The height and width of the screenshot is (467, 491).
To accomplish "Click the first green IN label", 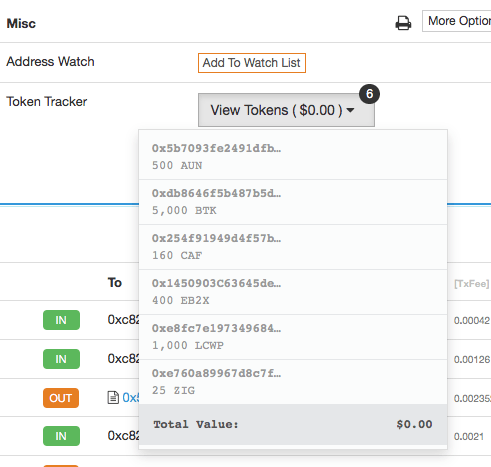I will [x=61, y=320].
